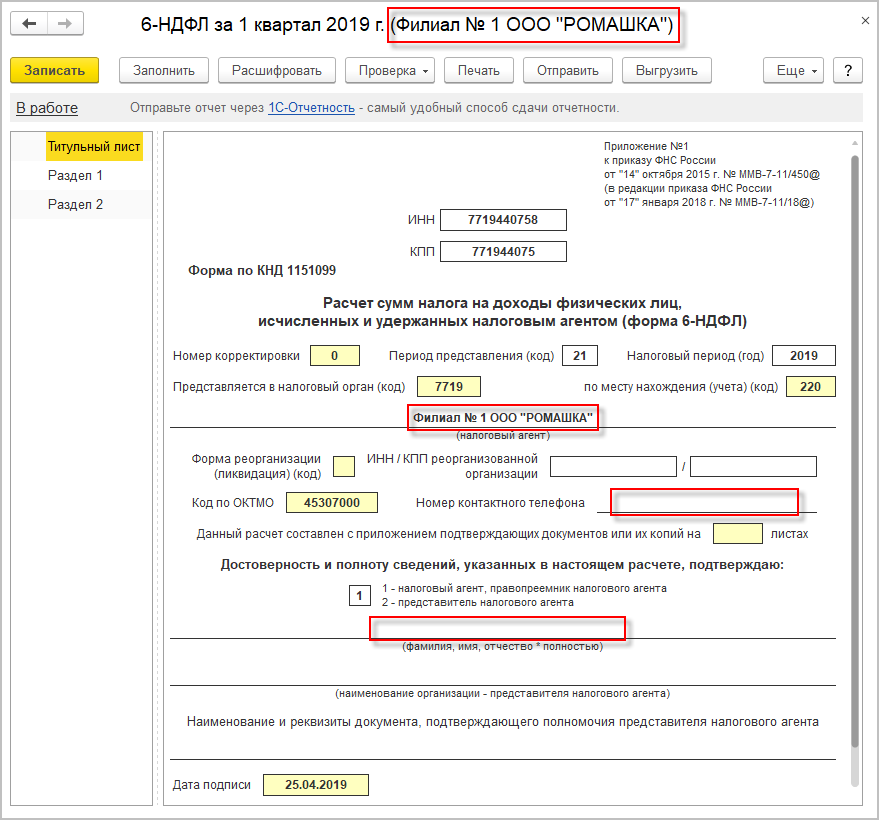879x820 pixels.
Task: Click the Приложение №1 header text
Action: click(646, 146)
